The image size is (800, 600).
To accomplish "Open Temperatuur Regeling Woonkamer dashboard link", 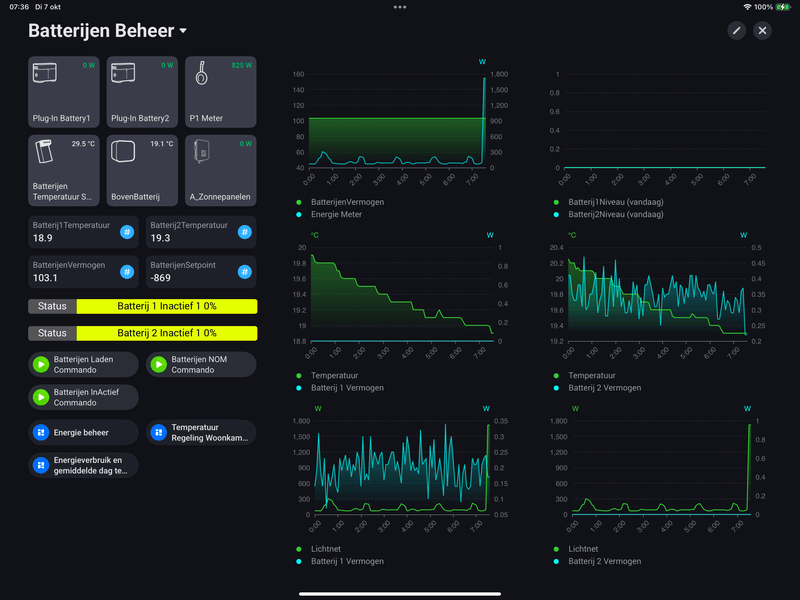I will coord(201,433).
